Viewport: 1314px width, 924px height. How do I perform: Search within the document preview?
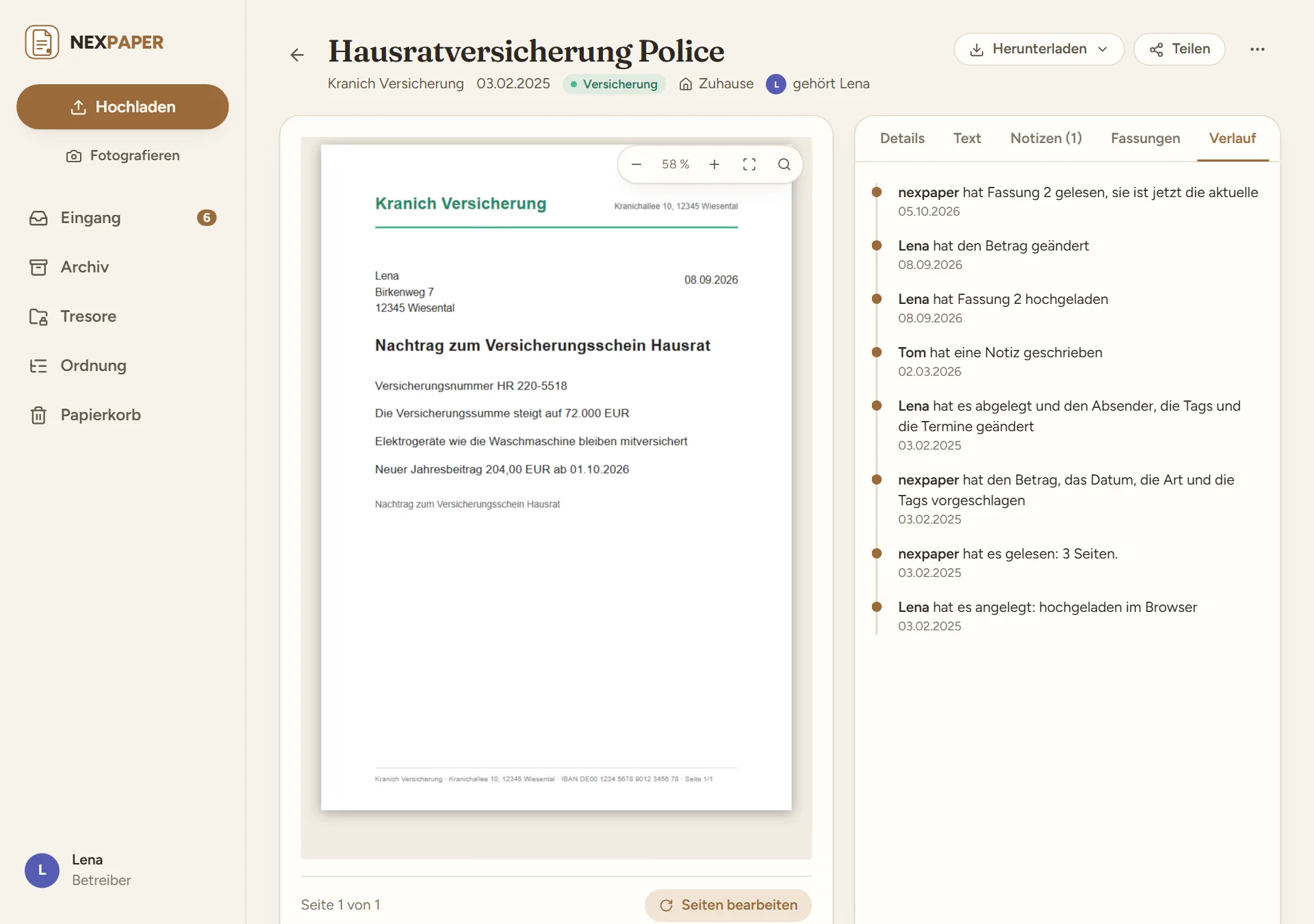pos(784,164)
